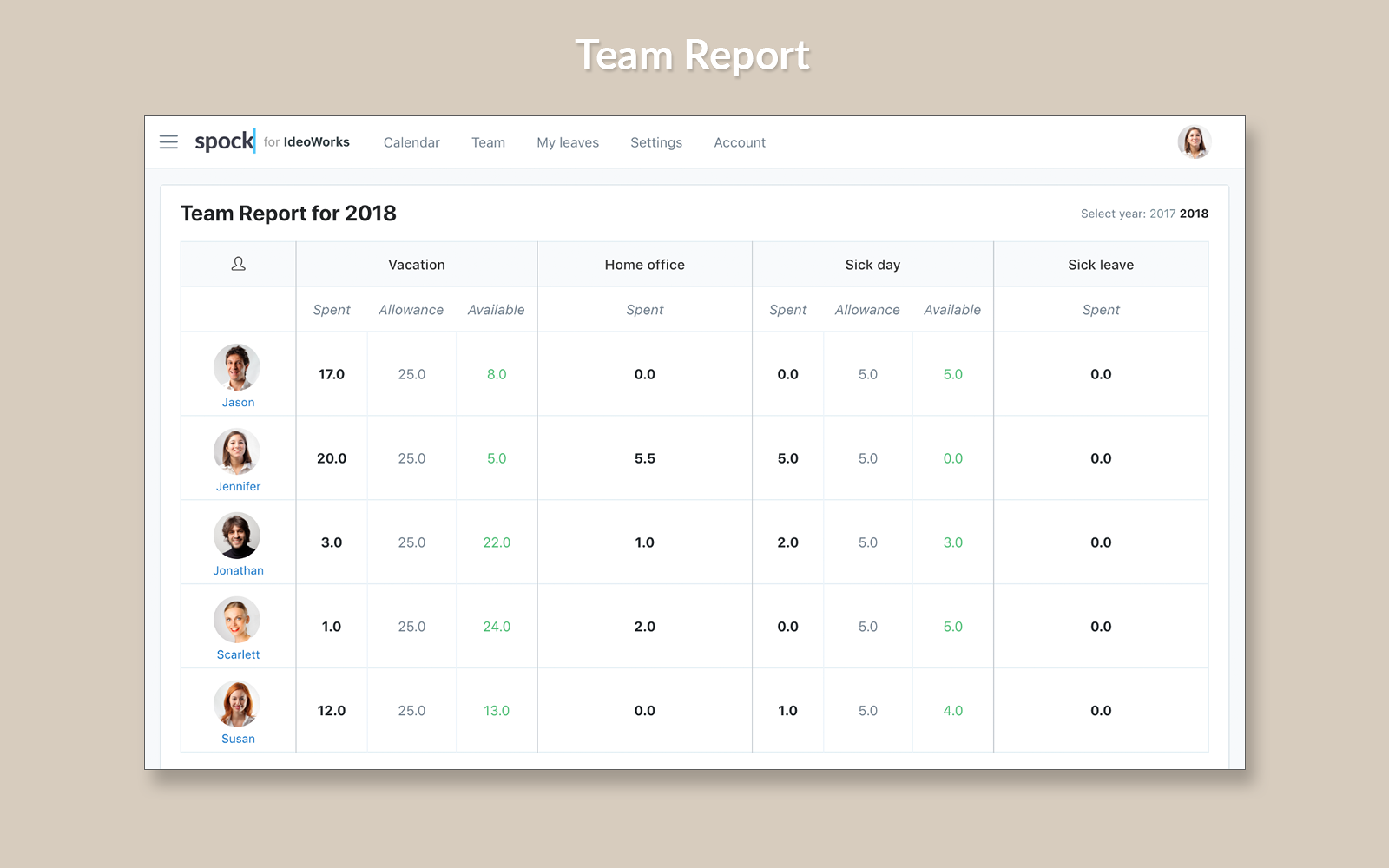Click Jason's avatar photo
Screen dimensions: 1389x868
click(237, 367)
